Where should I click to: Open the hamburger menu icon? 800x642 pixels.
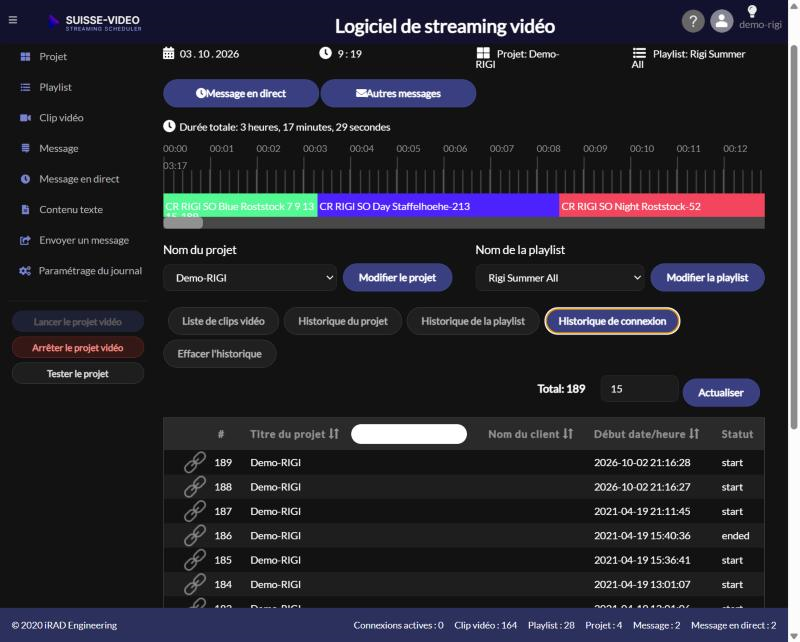tap(13, 20)
